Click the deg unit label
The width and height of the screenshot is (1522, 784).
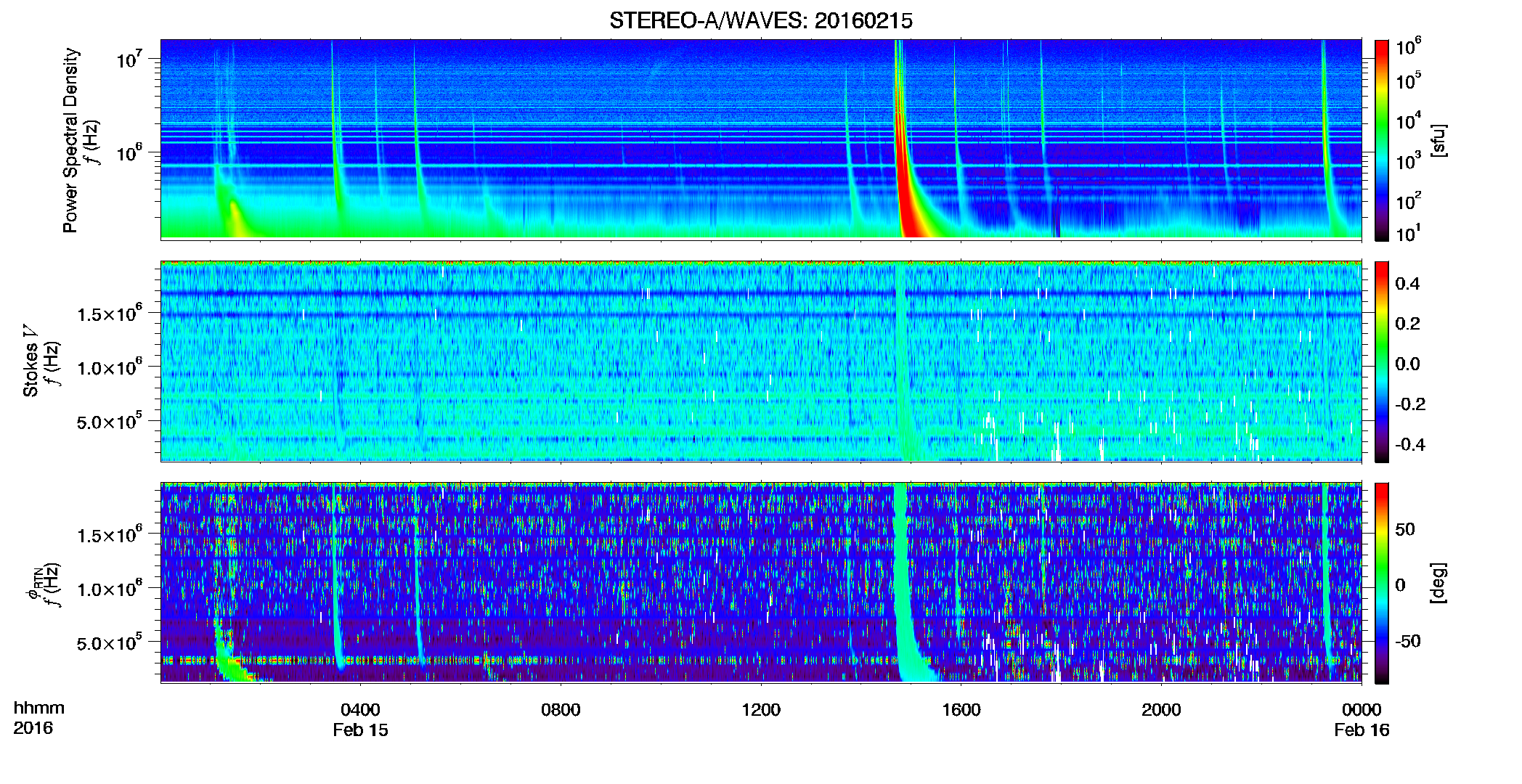point(1438,583)
